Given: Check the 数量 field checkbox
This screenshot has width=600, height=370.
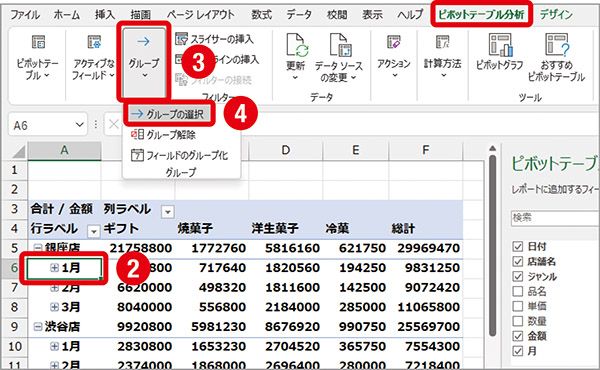Looking at the screenshot, I should [x=517, y=321].
